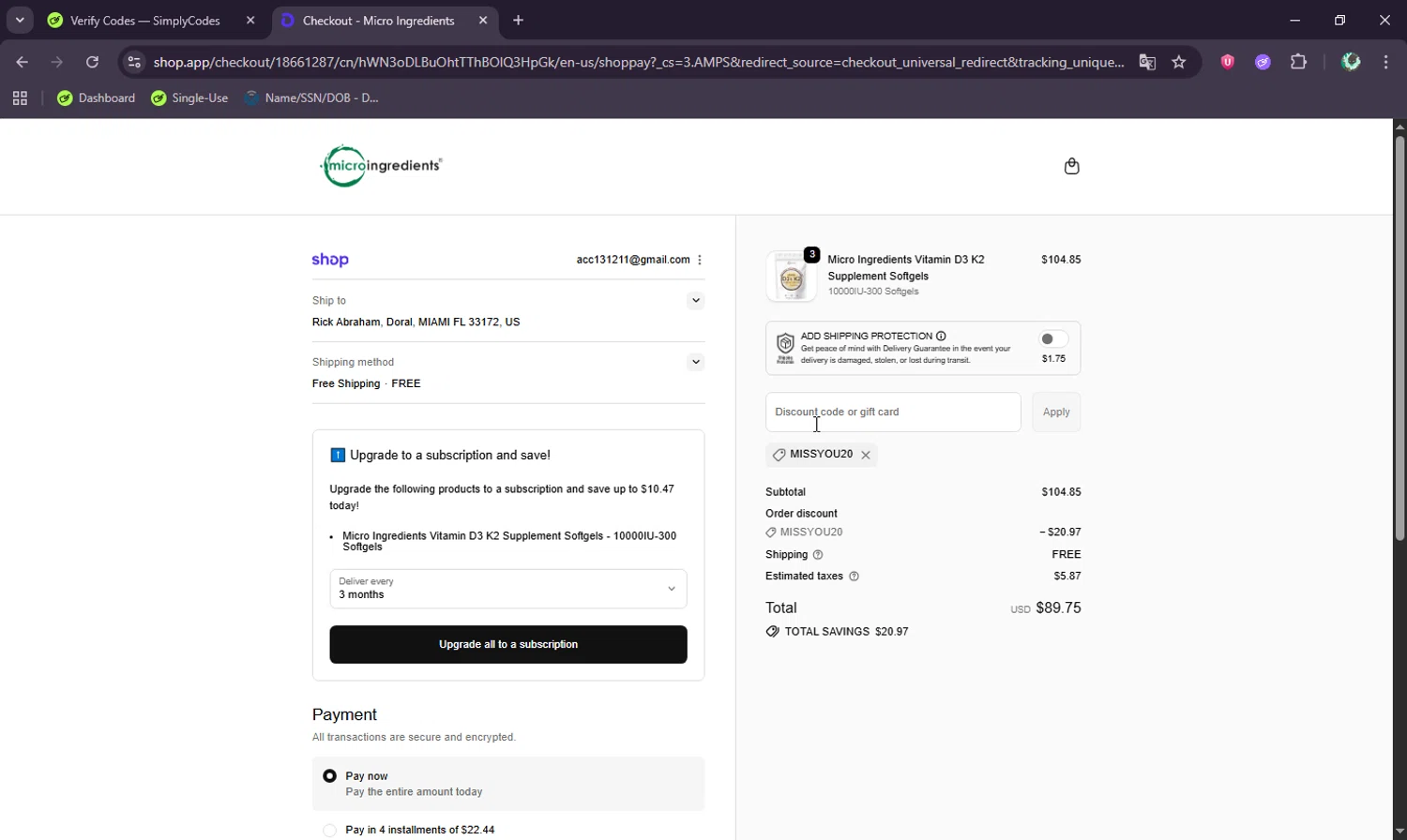Click the estimated taxes help icon
Viewport: 1407px width, 840px height.
tap(854, 577)
